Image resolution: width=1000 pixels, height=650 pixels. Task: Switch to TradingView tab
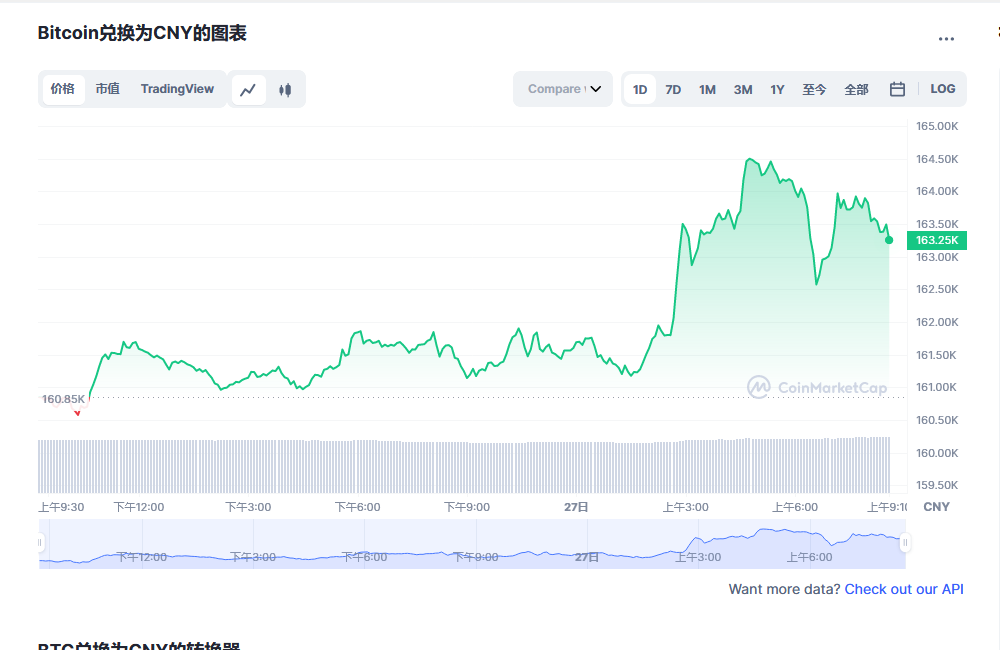[177, 89]
